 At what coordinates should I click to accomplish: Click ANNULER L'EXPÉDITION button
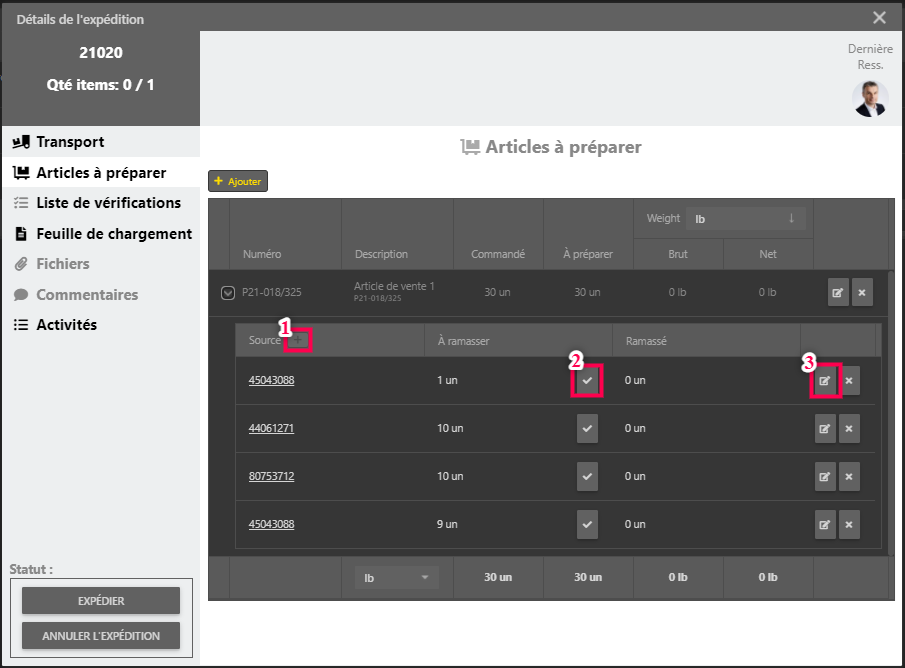[x=101, y=636]
